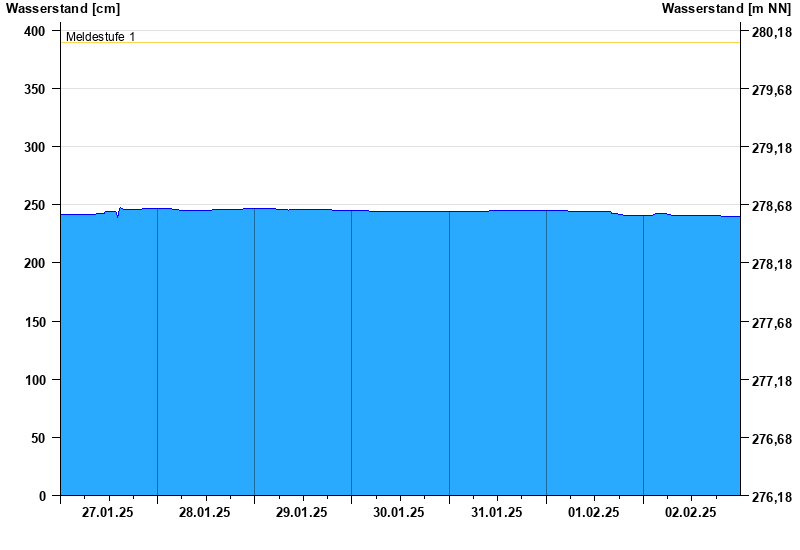Click the 280,18 value on the right axis
The width and height of the screenshot is (800, 550).
[771, 33]
